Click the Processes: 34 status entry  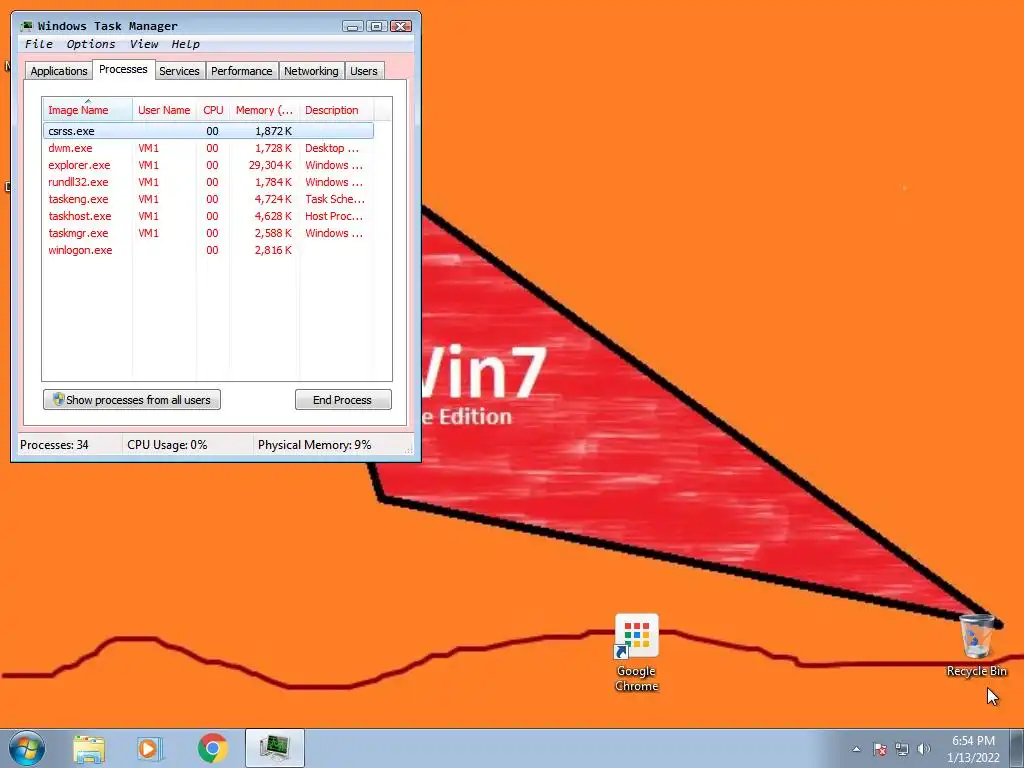(54, 445)
